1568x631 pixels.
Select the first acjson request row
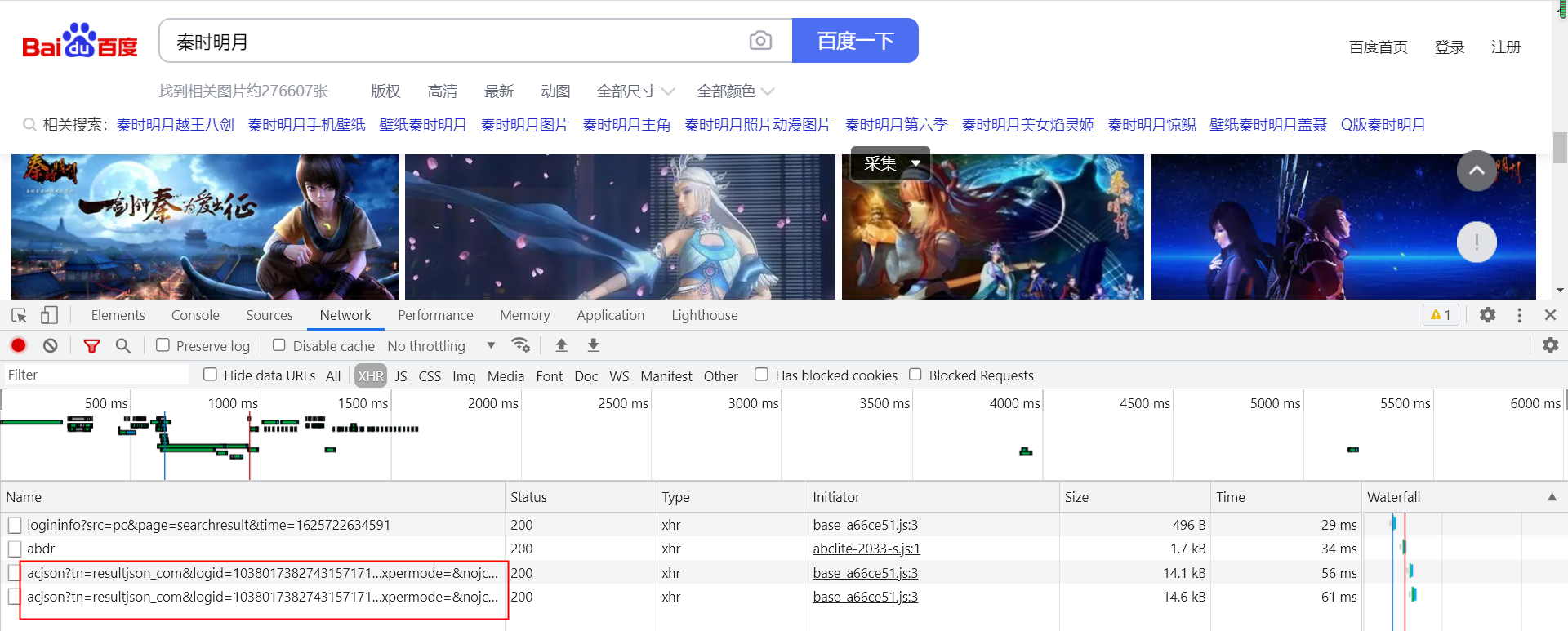(263, 573)
